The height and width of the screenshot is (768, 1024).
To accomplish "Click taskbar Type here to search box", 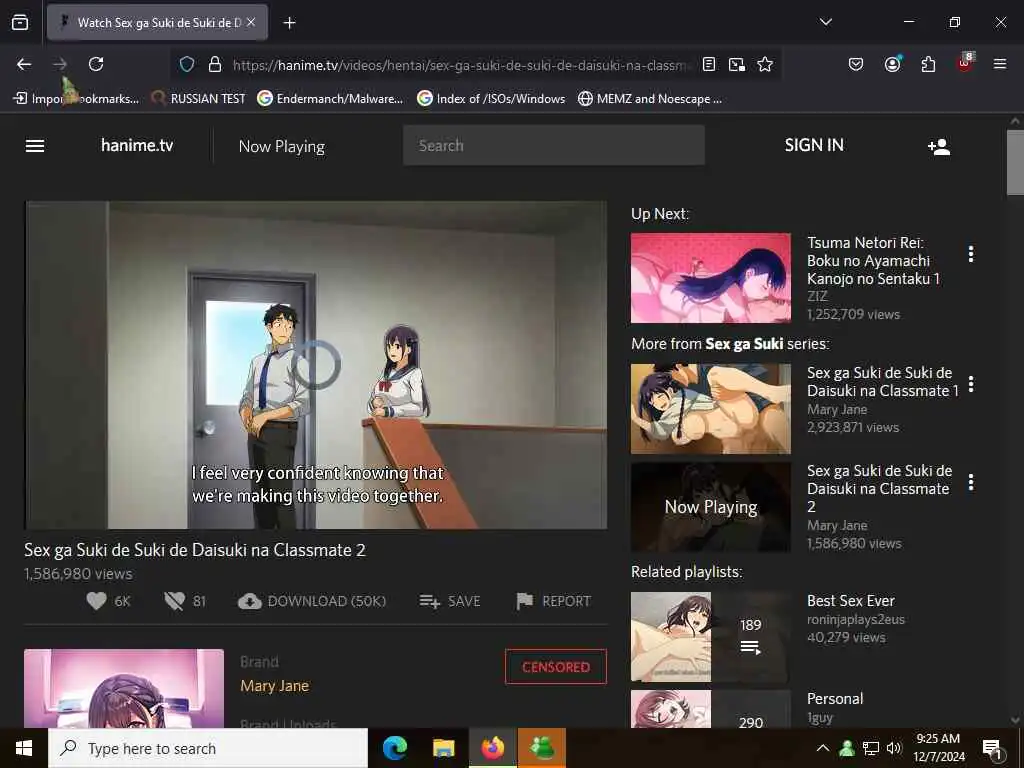I will coord(208,748).
